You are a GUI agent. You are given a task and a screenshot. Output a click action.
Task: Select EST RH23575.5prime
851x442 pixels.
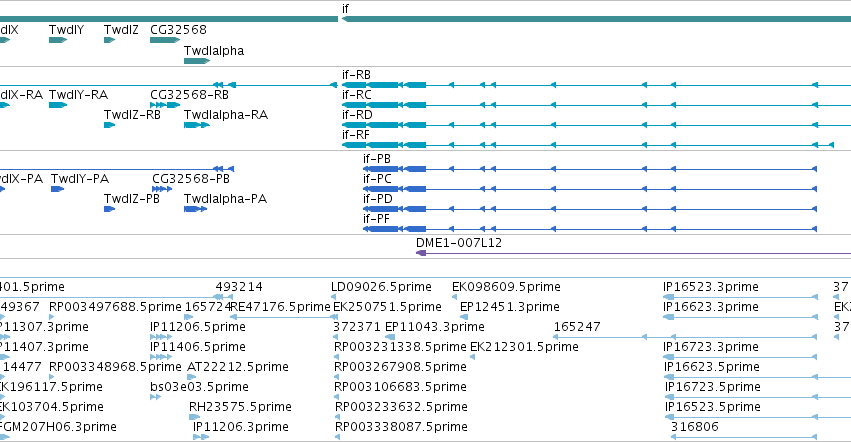tap(240, 408)
